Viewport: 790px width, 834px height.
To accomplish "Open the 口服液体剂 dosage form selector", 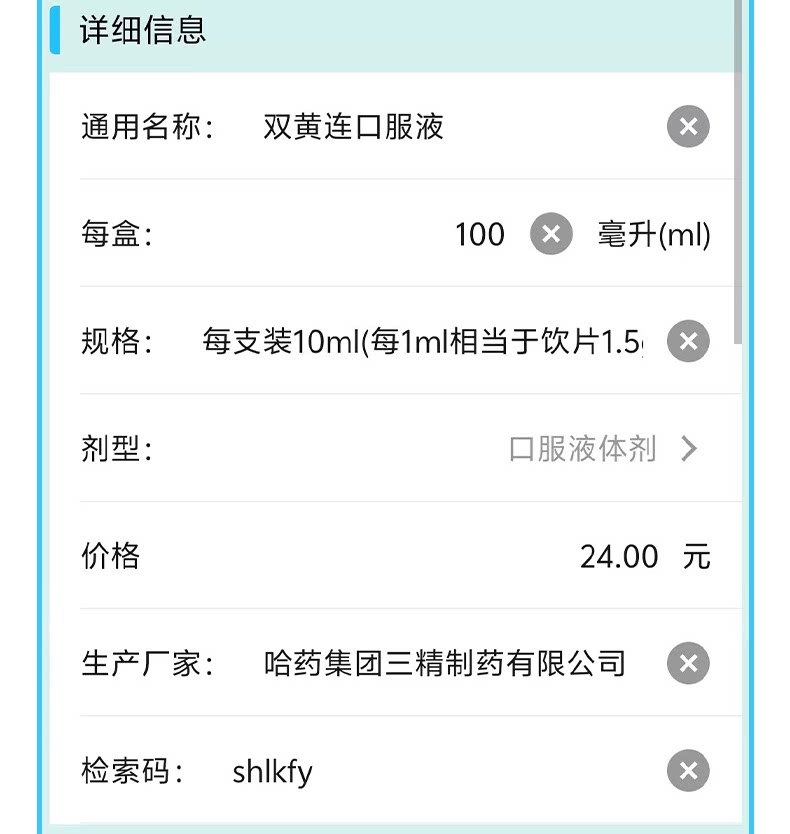I will tap(582, 448).
